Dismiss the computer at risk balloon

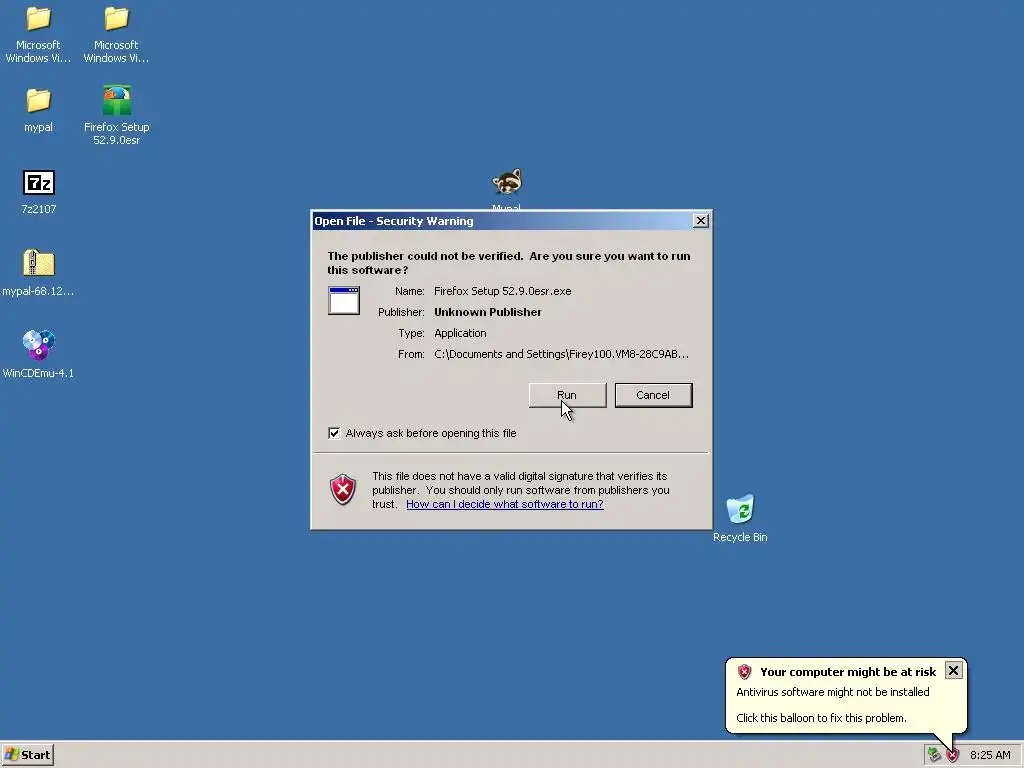coord(953,671)
